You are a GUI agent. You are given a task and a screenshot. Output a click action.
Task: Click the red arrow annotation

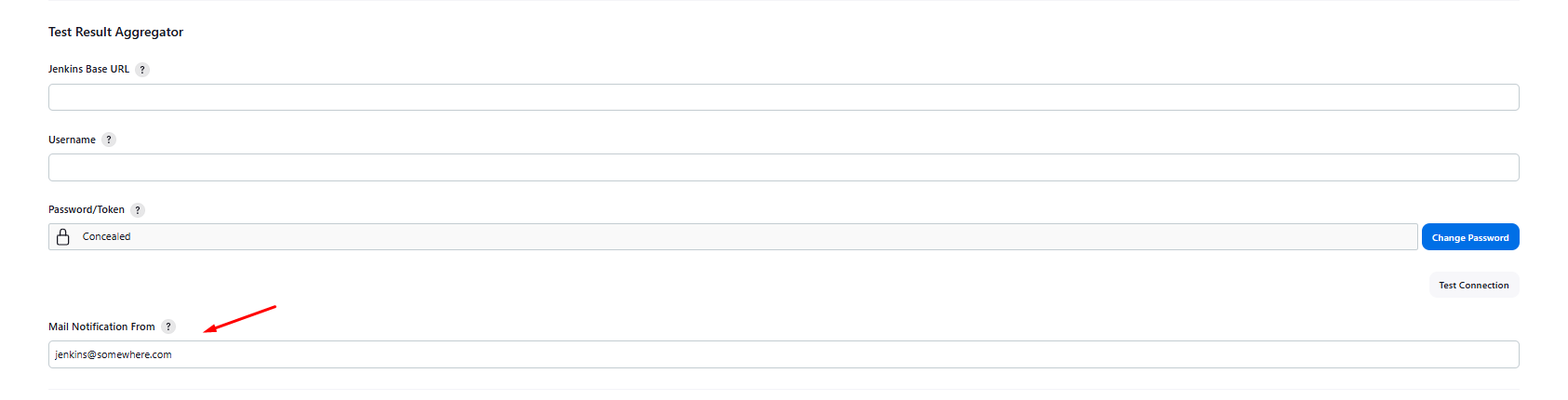240,318
